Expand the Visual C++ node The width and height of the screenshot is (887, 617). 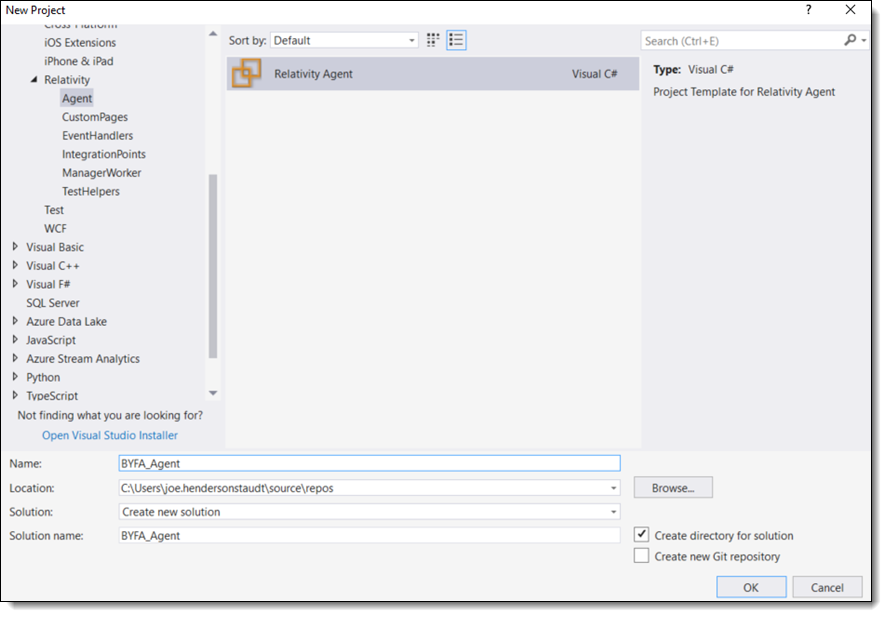(15, 265)
